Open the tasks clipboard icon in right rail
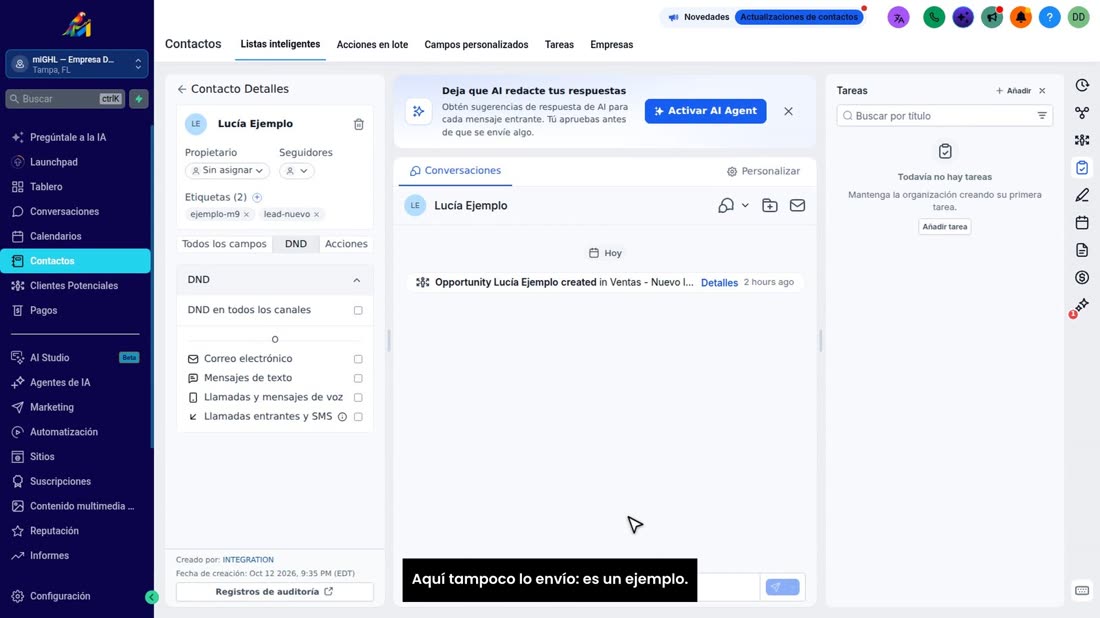 click(1082, 168)
